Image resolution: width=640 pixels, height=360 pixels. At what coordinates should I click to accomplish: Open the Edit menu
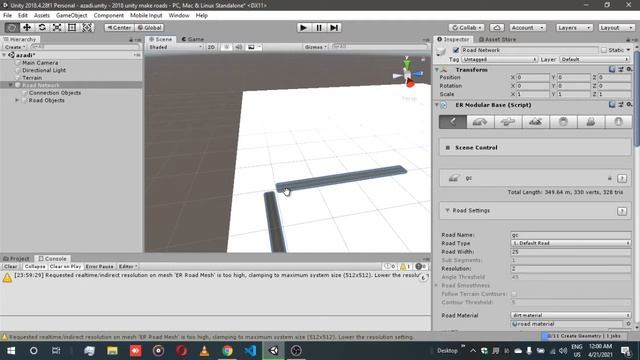pyautogui.click(x=23, y=16)
